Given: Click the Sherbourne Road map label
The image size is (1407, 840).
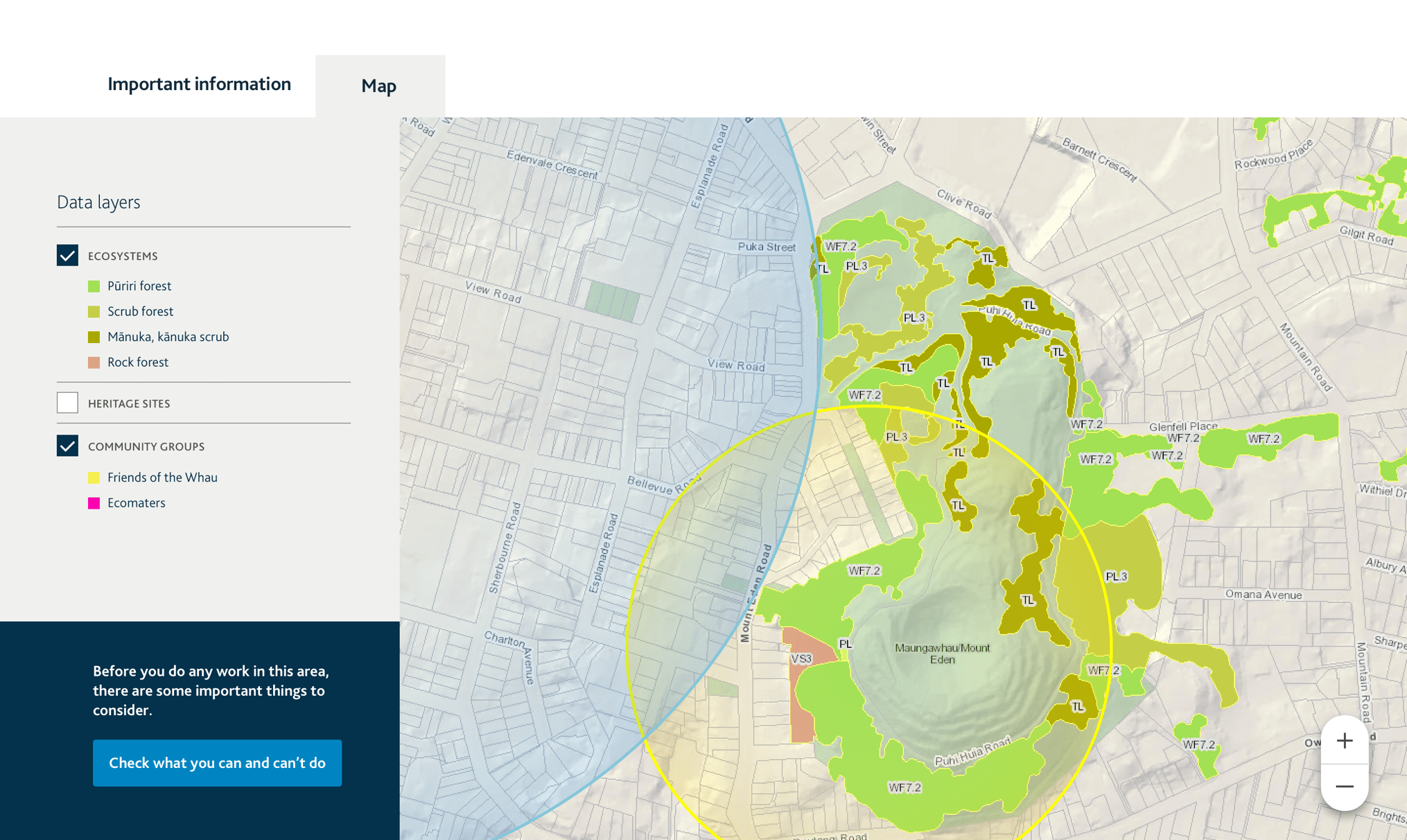Looking at the screenshot, I should pyautogui.click(x=505, y=548).
